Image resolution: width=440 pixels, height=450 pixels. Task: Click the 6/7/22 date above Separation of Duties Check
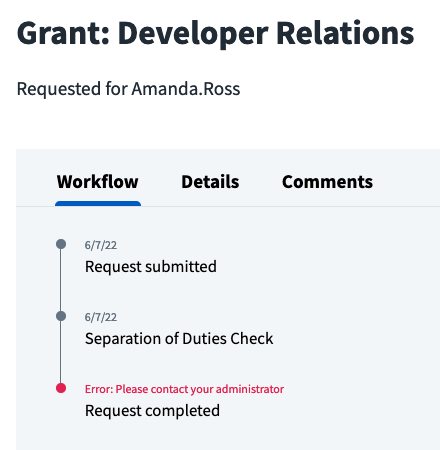click(101, 317)
